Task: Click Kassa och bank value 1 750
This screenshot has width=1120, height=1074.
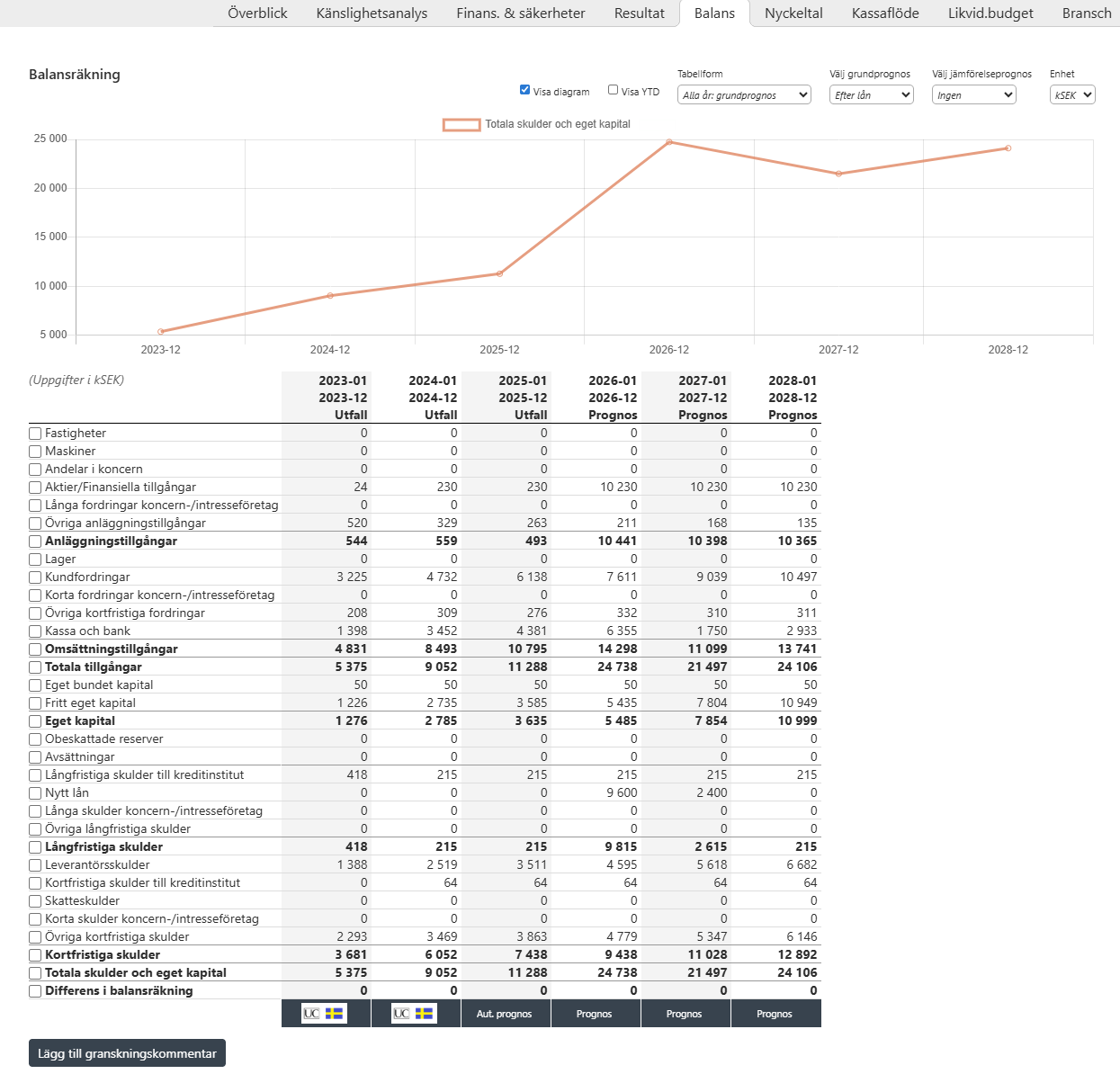Action: point(712,631)
